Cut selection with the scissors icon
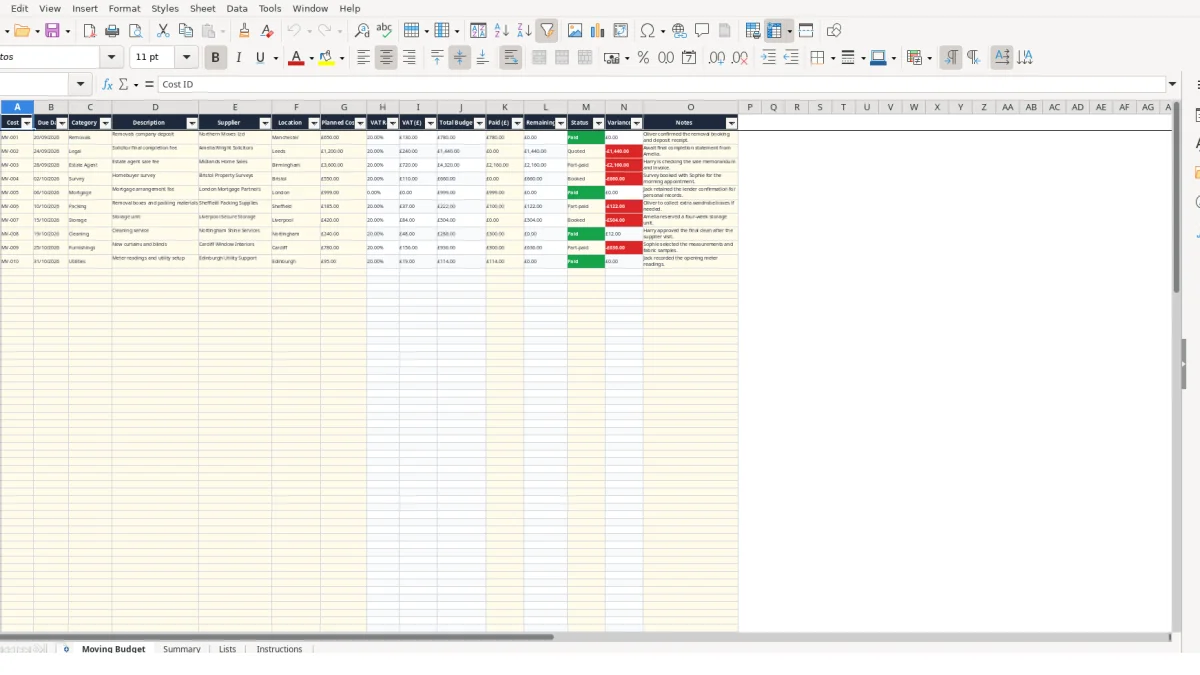This screenshot has height=675, width=1200. 163,31
